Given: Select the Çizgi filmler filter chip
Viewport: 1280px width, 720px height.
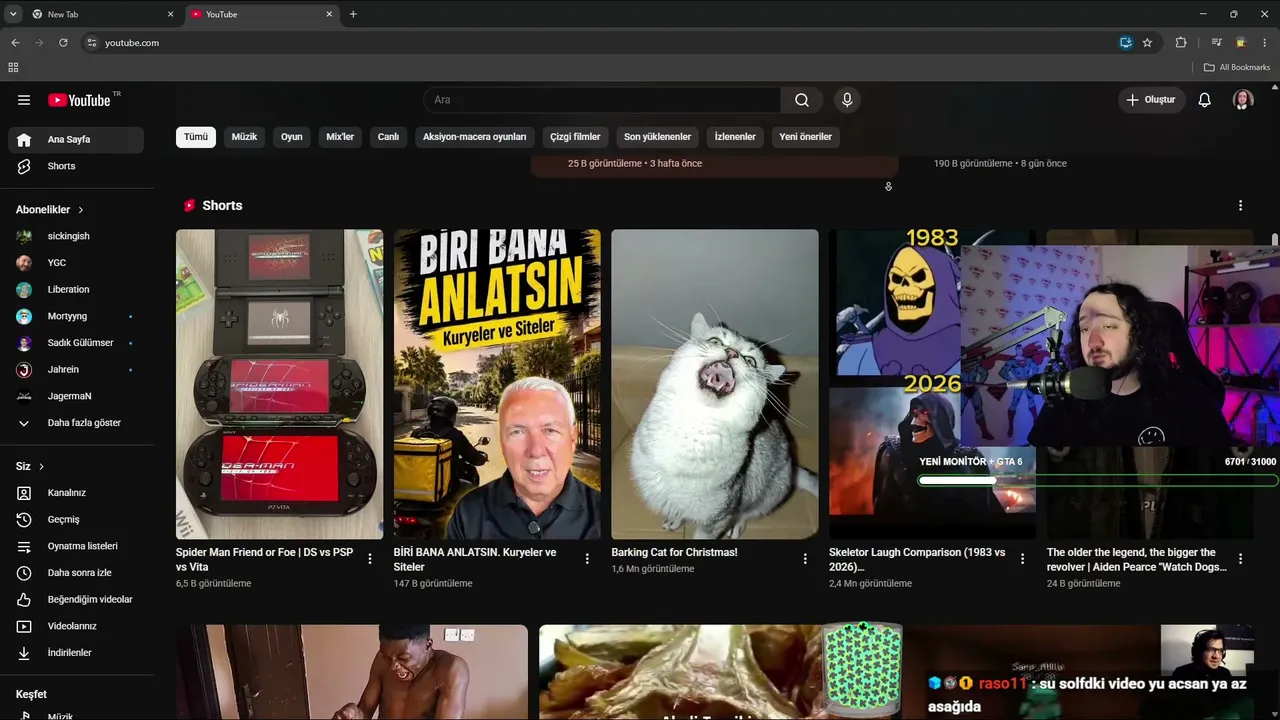Looking at the screenshot, I should (x=575, y=137).
